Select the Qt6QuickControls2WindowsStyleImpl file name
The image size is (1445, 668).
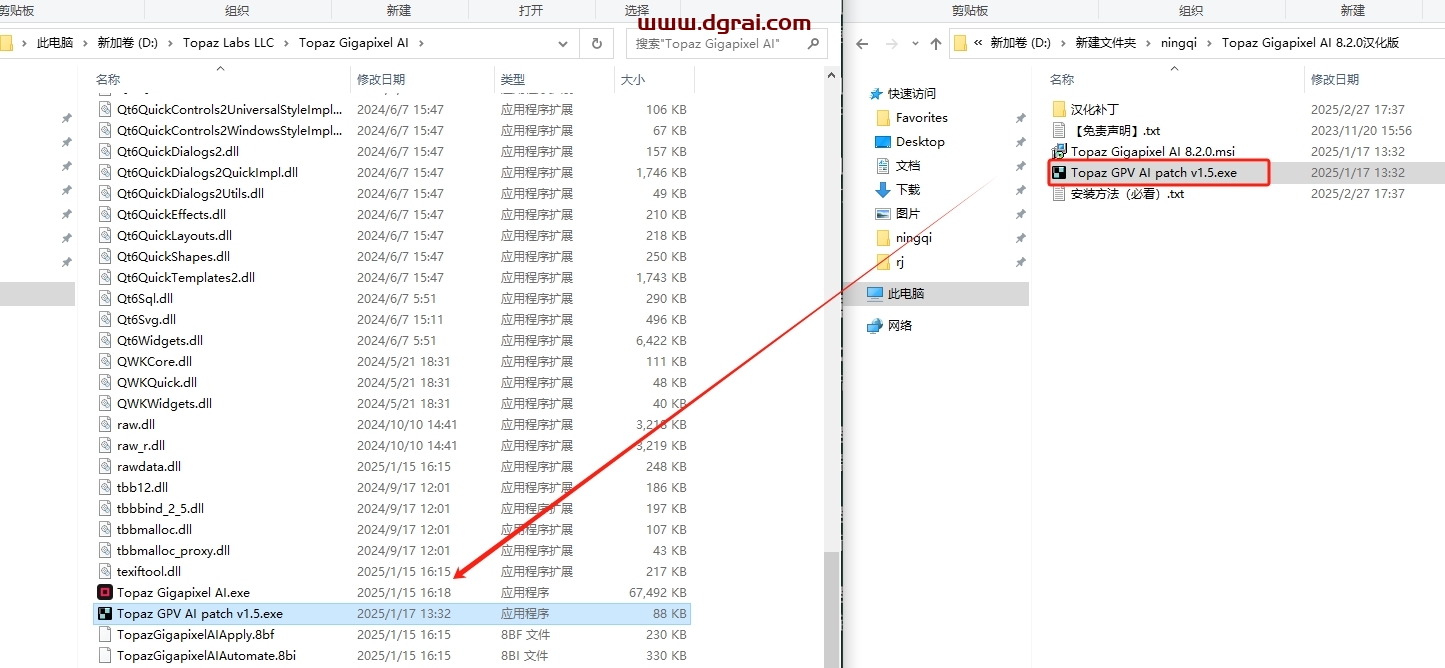click(x=229, y=131)
